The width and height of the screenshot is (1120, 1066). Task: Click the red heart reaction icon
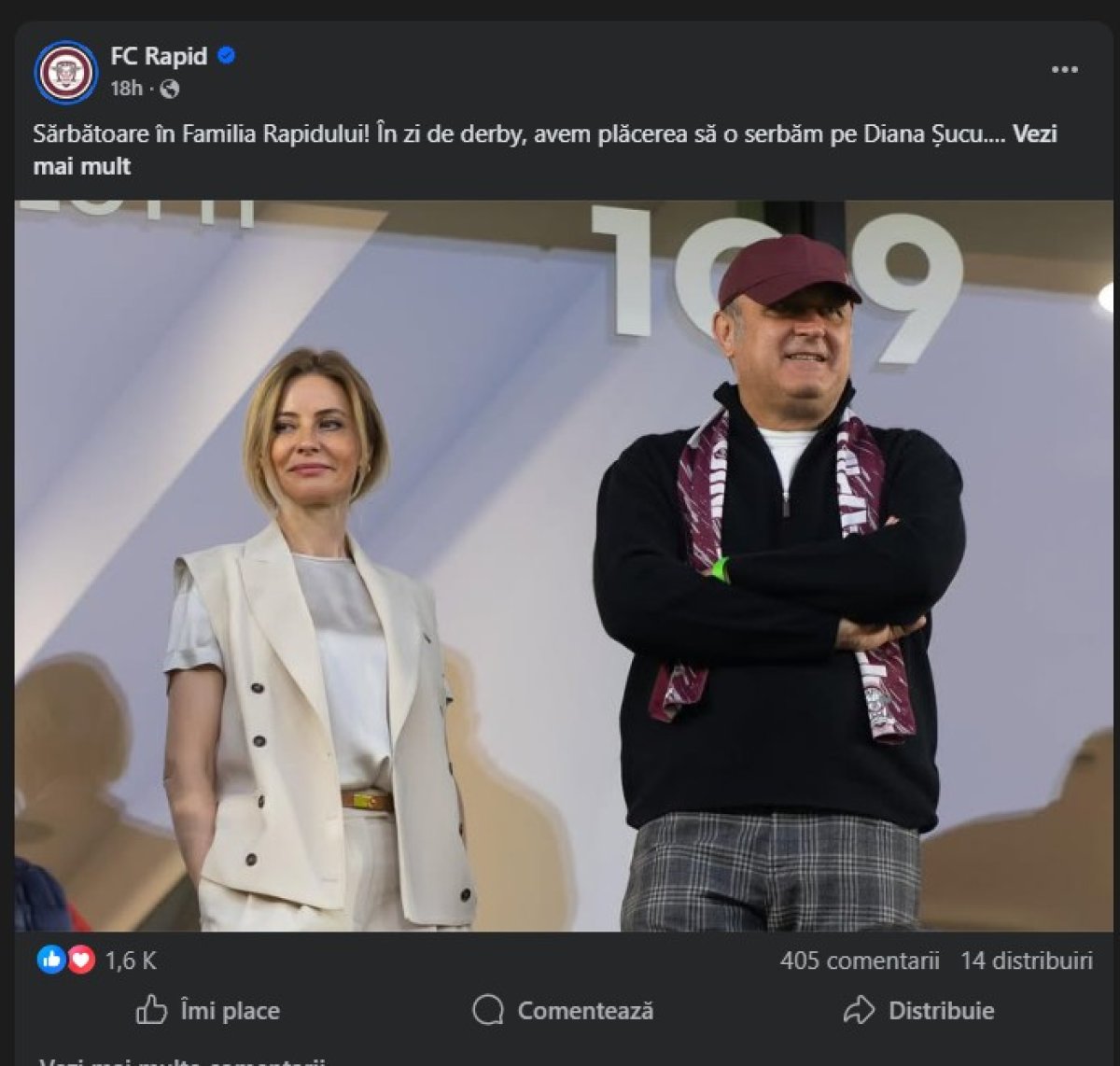(x=81, y=960)
